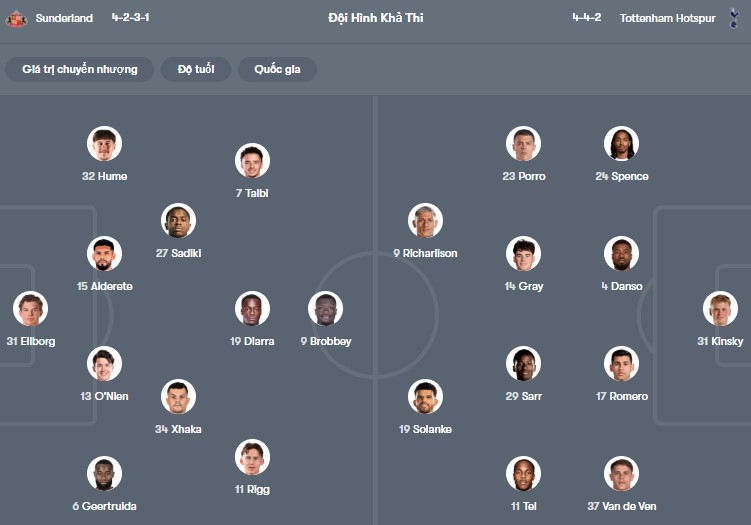
Task: Click the 23 Porro name label
Action: click(524, 176)
